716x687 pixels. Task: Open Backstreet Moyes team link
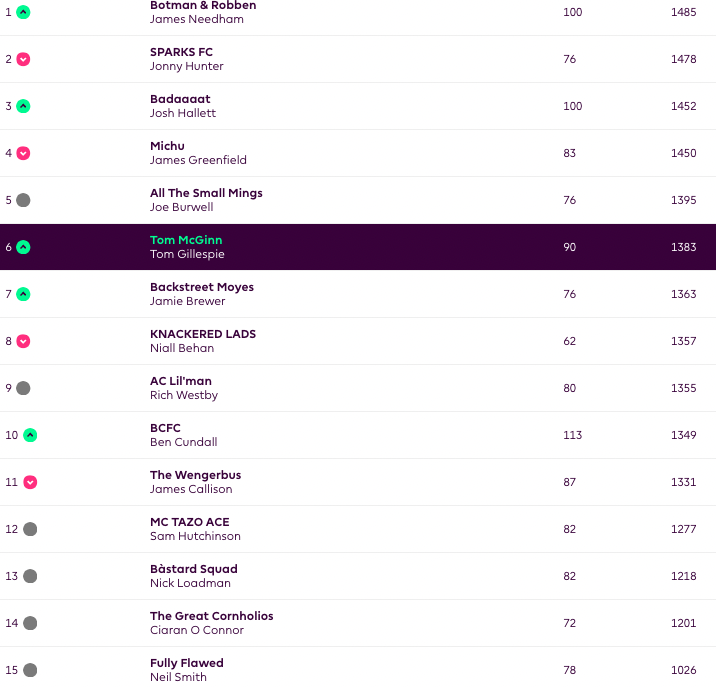click(x=202, y=287)
